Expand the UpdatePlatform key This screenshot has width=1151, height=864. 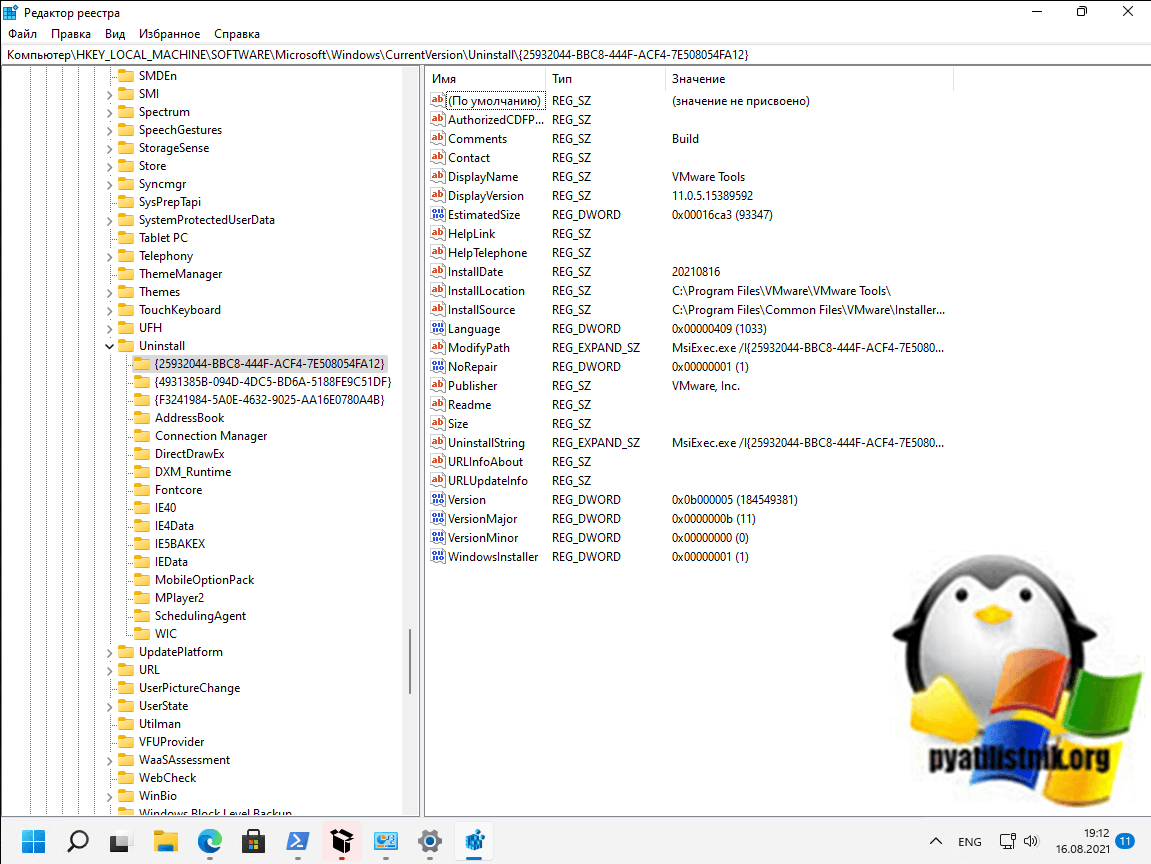[109, 652]
